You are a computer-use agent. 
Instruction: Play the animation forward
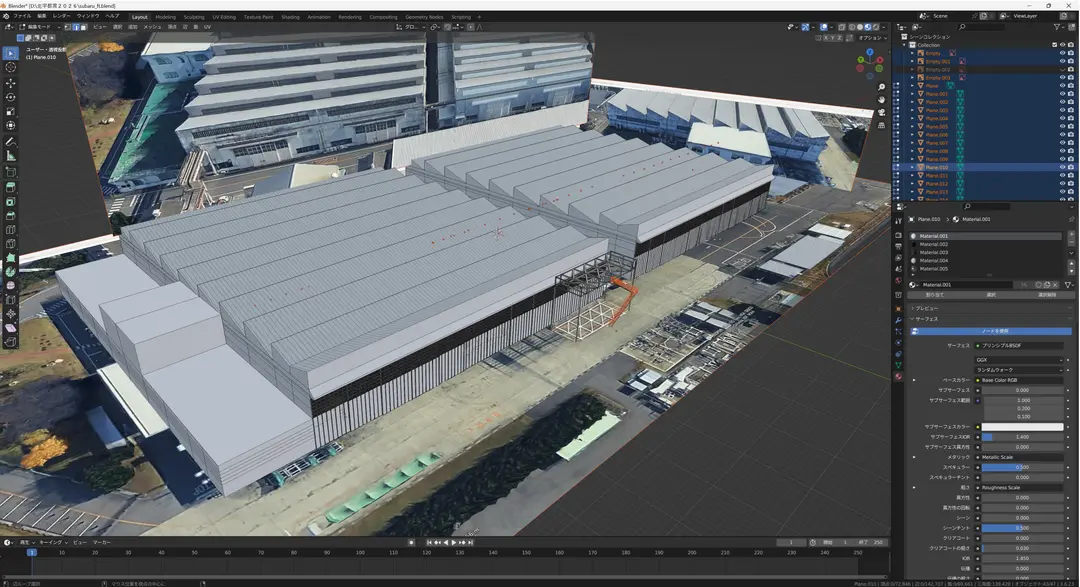point(454,542)
